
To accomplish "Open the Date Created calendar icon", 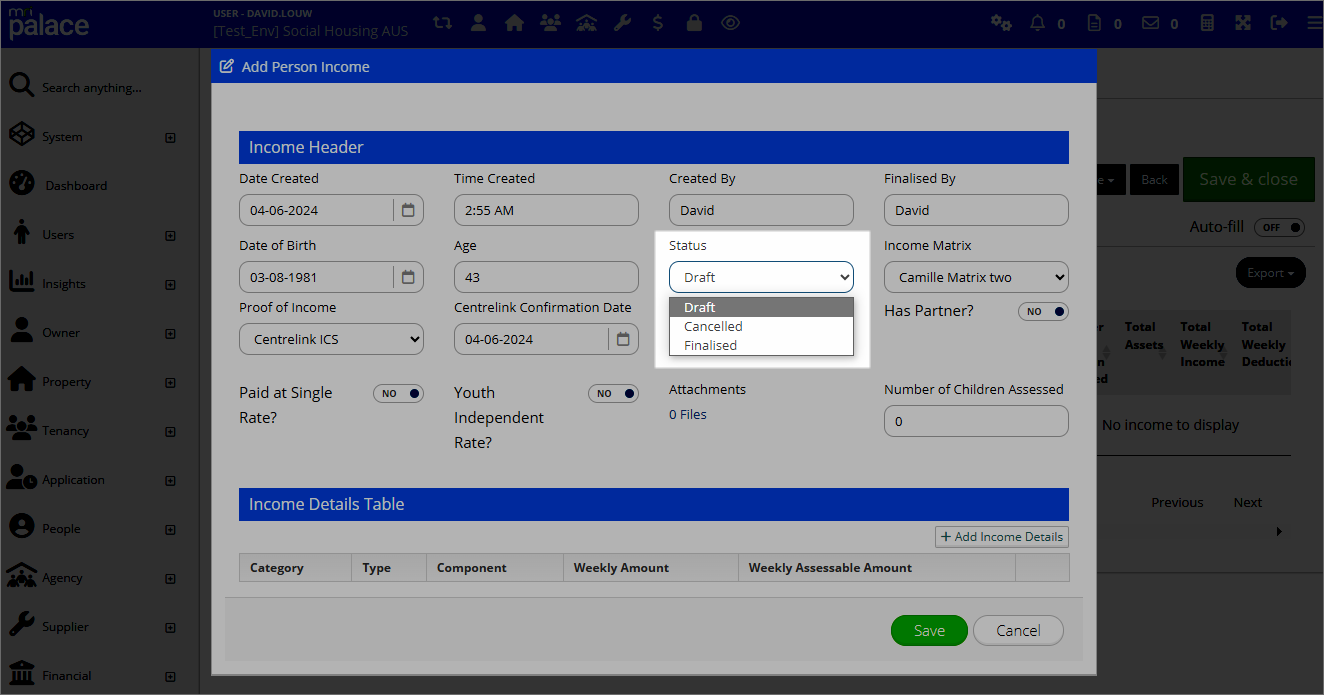I will click(408, 210).
